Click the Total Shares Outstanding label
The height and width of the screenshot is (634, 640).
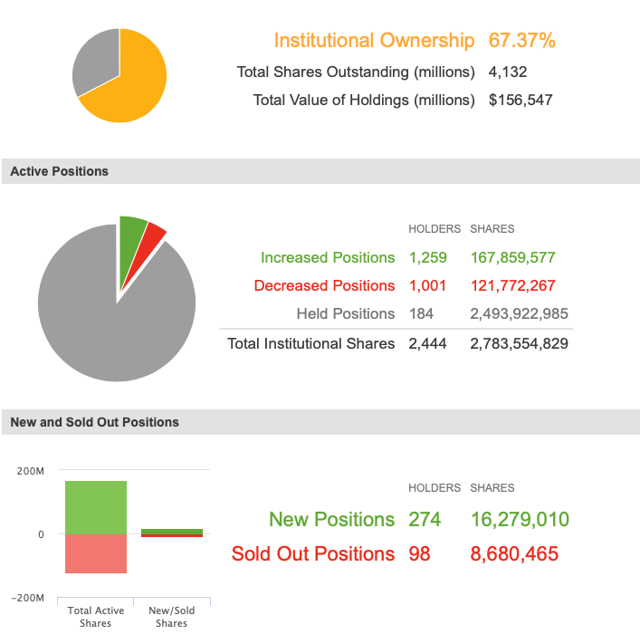[355, 72]
